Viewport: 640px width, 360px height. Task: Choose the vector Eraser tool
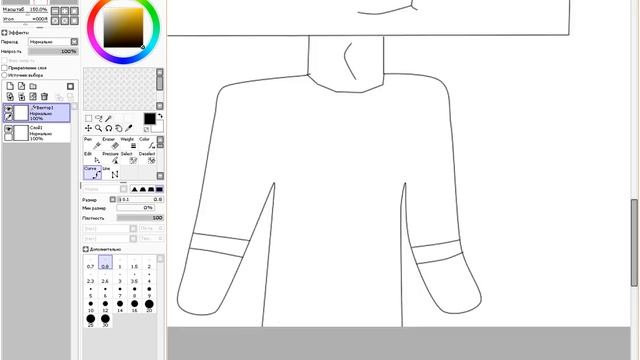(111, 143)
